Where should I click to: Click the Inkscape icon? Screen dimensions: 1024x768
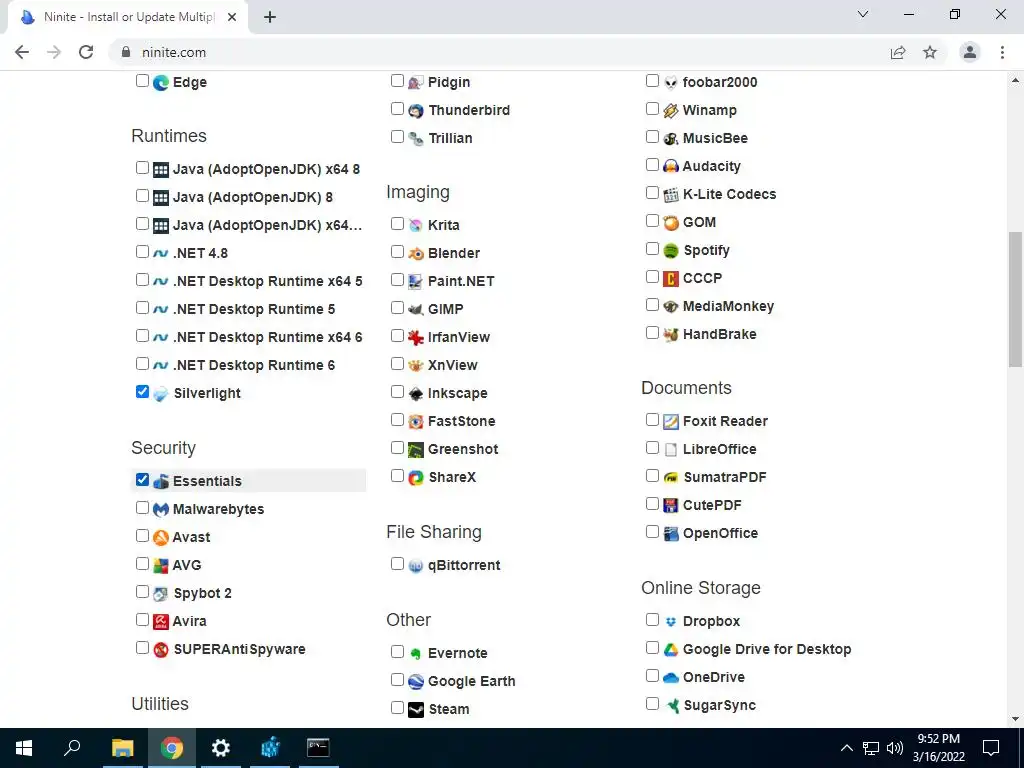[416, 394]
